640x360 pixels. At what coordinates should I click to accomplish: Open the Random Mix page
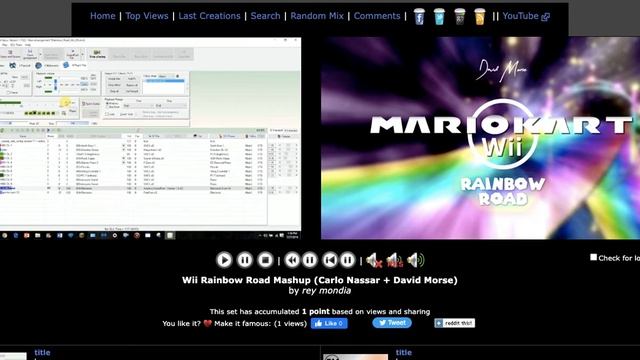(317, 16)
